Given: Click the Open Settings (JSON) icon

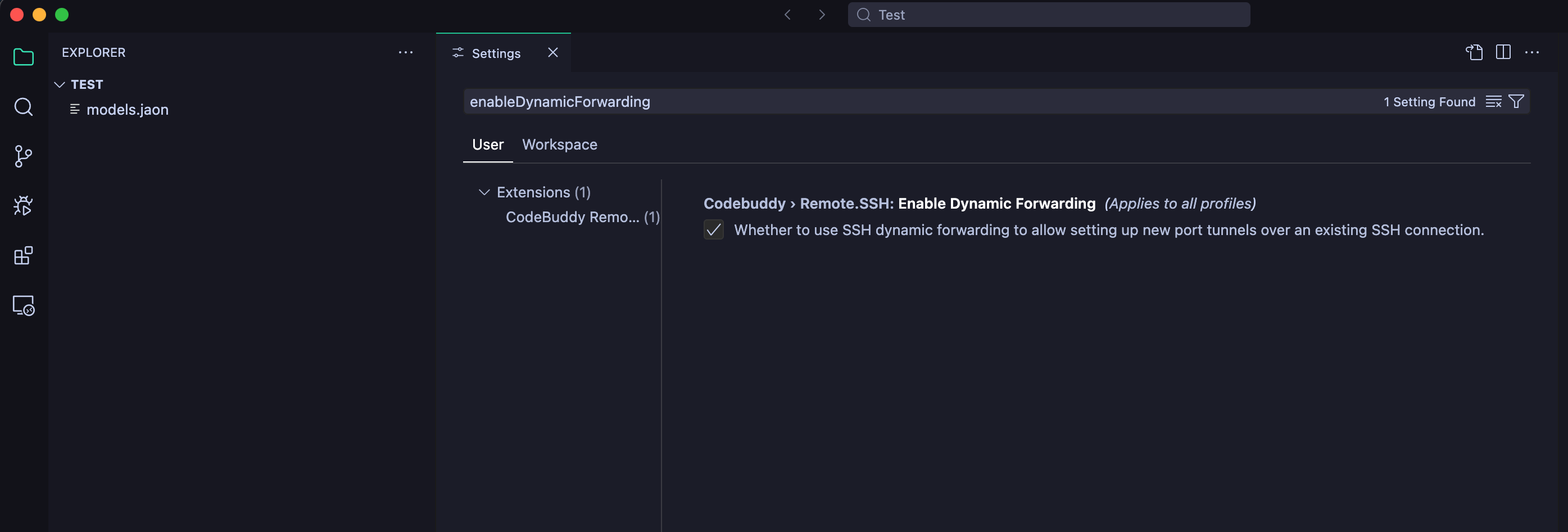Looking at the screenshot, I should (x=1474, y=52).
